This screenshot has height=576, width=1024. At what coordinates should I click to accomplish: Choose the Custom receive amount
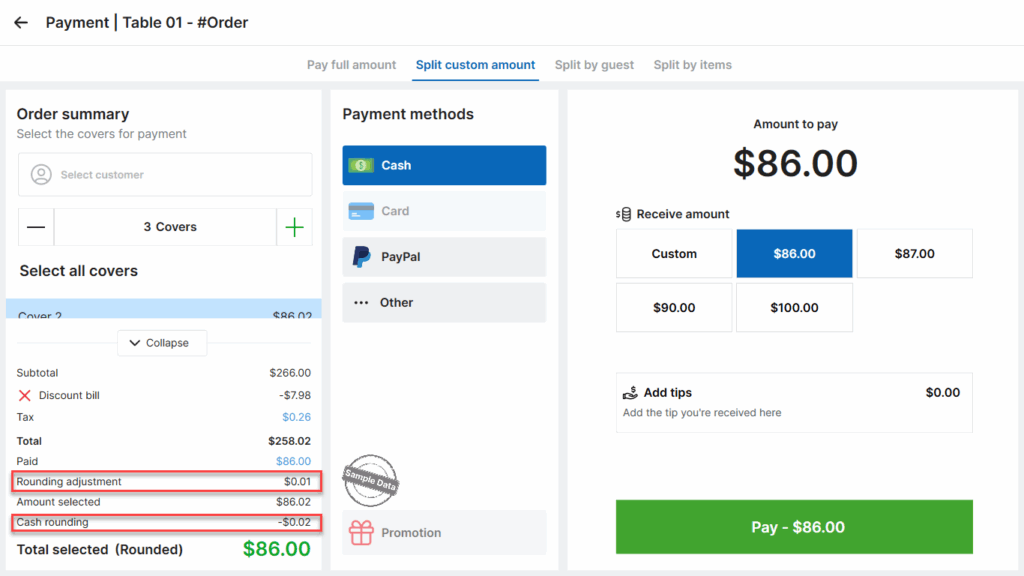click(x=674, y=253)
